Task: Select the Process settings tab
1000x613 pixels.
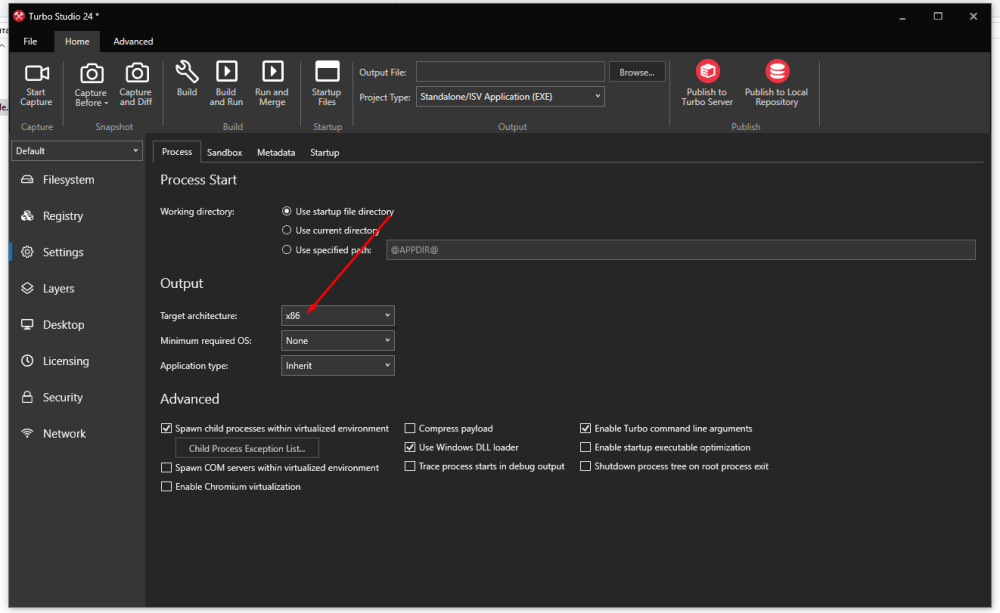Action: coord(177,152)
